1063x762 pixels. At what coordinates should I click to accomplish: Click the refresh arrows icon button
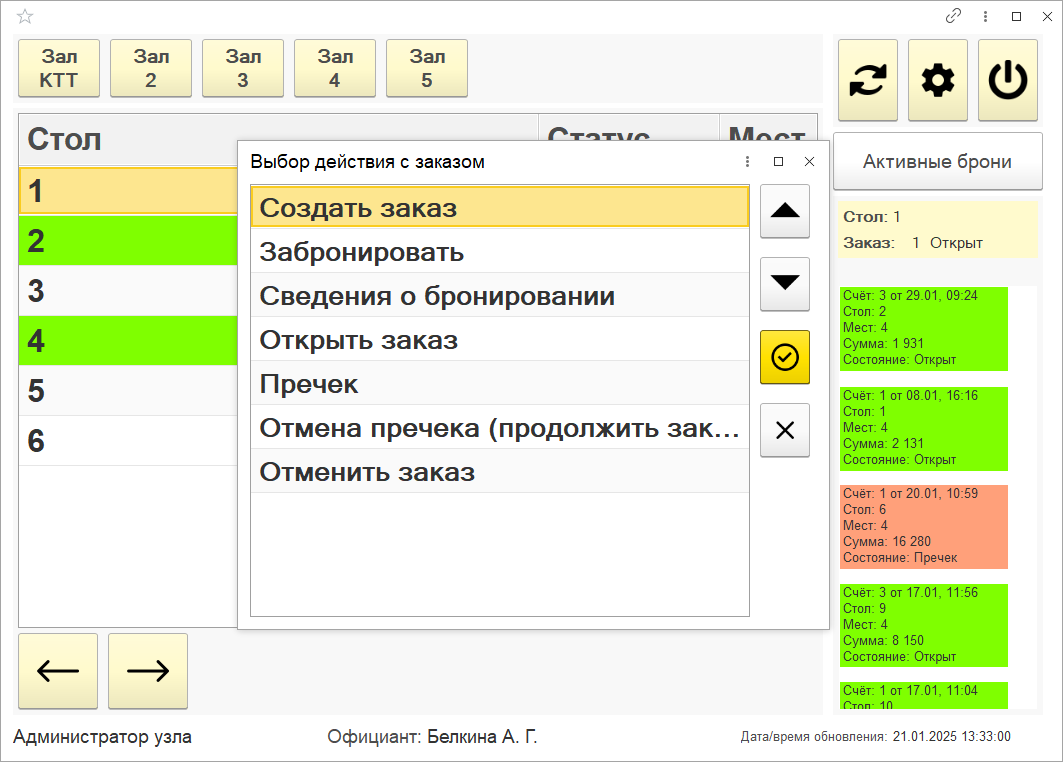tap(867, 81)
